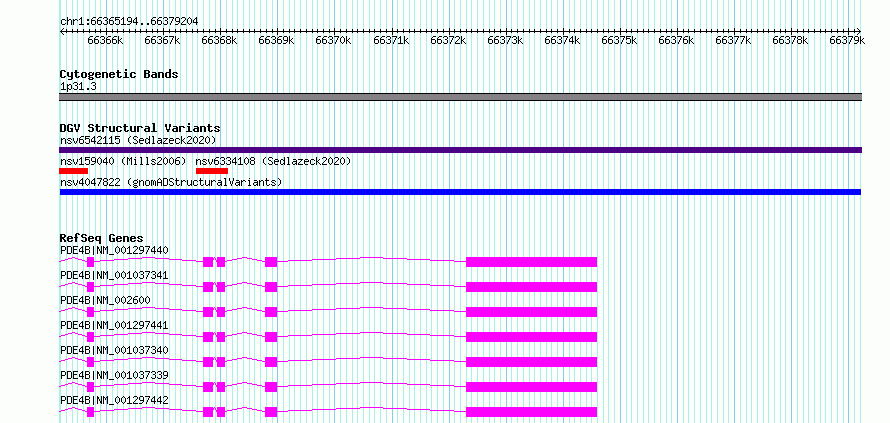Image resolution: width=890 pixels, height=423 pixels.
Task: Click the 66376k ruler tick label
Action: pos(677,40)
